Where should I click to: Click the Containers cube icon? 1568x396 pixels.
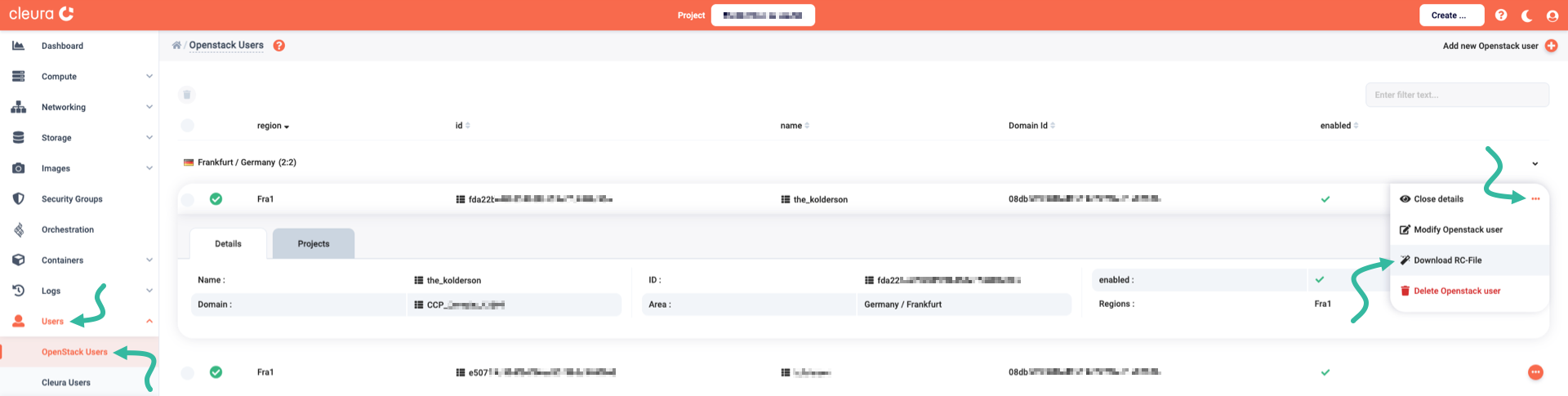[18, 260]
